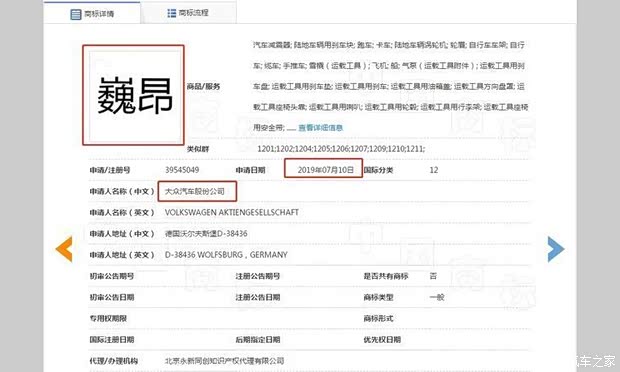Click the 申请人名称（英文） label

coord(122,213)
